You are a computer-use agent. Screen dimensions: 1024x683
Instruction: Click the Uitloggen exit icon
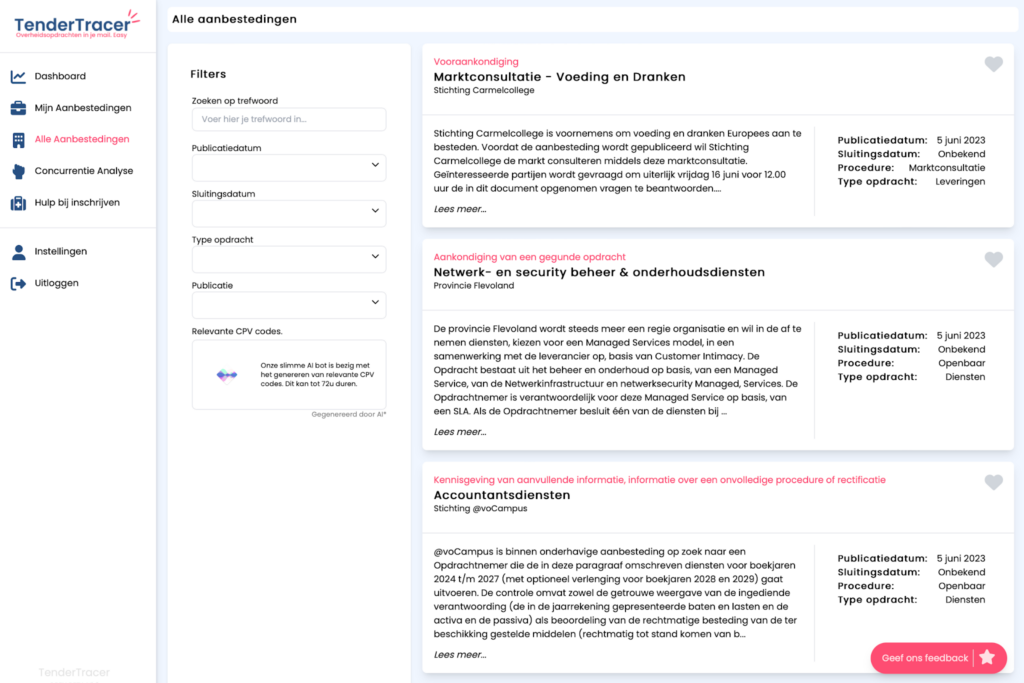pyautogui.click(x=18, y=283)
